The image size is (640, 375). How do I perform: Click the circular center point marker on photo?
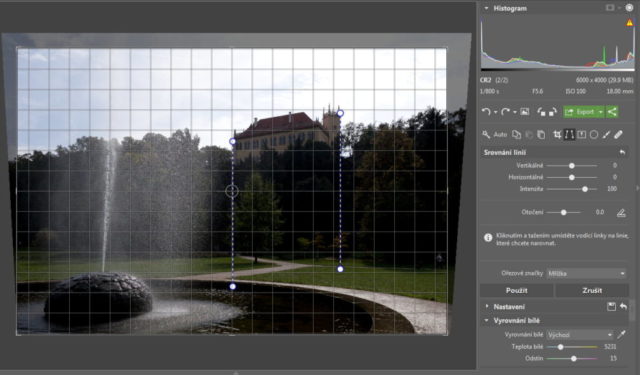click(232, 191)
